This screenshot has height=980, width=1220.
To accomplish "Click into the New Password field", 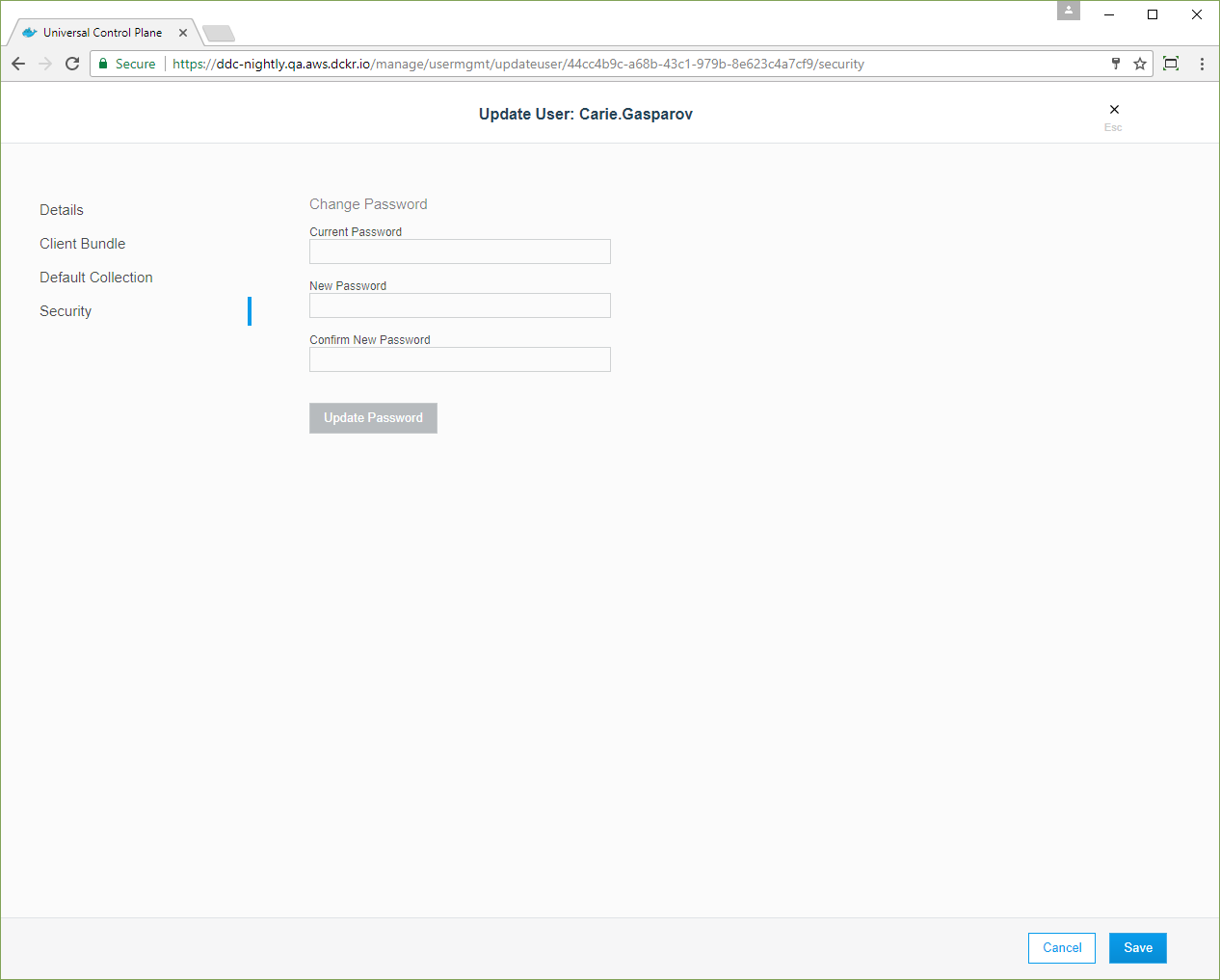I will pos(460,305).
